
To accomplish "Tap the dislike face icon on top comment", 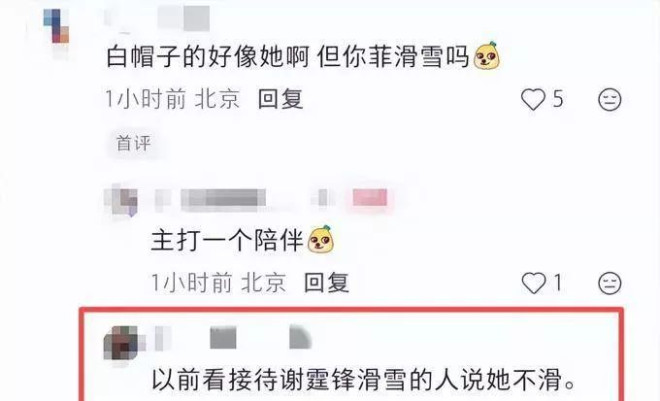I will pyautogui.click(x=609, y=100).
